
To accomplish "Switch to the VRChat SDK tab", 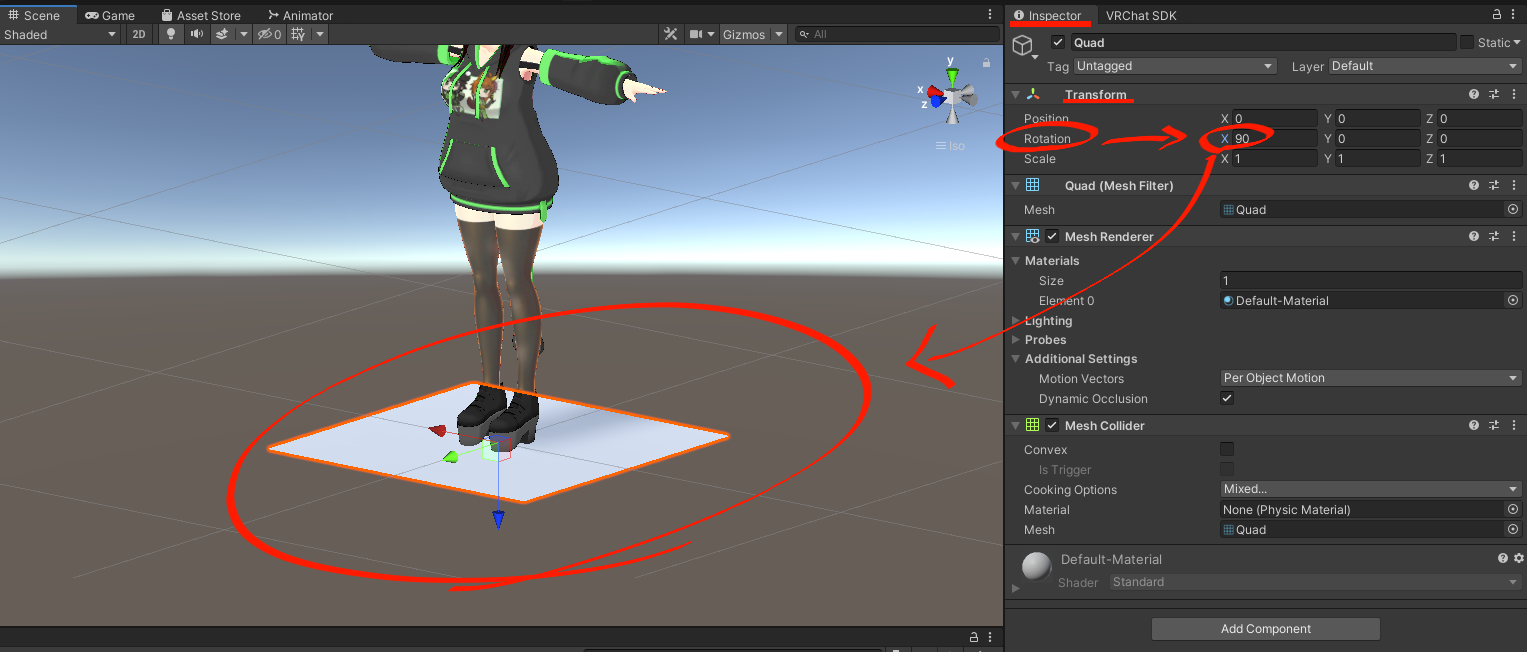I will coord(1140,16).
